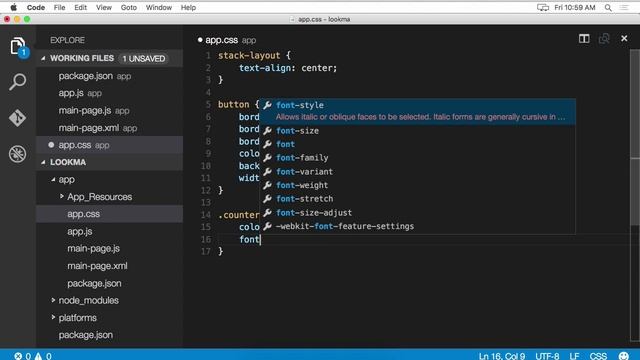The height and width of the screenshot is (360, 640).
Task: Click wrench icon beside font-style suggestion
Action: pyautogui.click(x=267, y=105)
